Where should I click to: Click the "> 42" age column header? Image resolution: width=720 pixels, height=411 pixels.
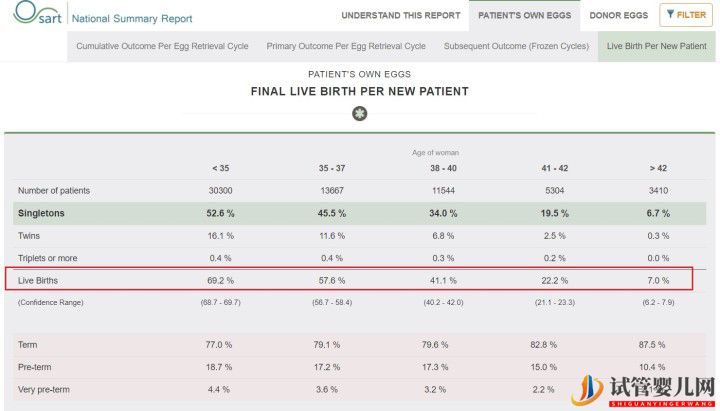point(657,168)
